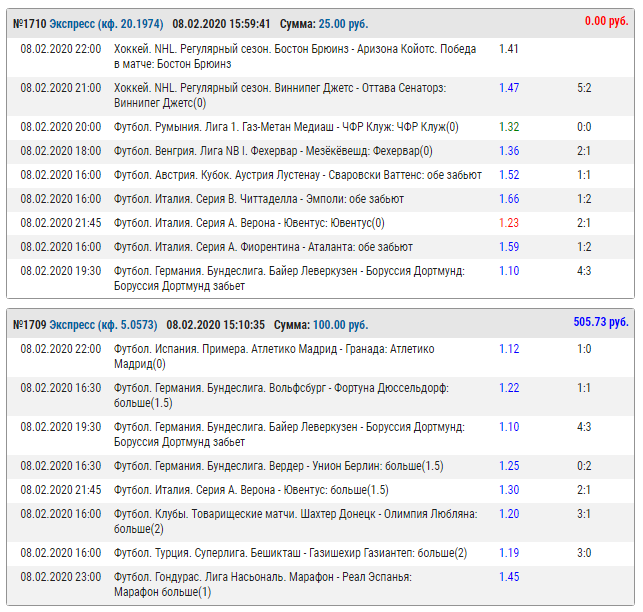643x612 pixels.
Task: Select odds 1.36 for Фехервар
Action: 509,151
